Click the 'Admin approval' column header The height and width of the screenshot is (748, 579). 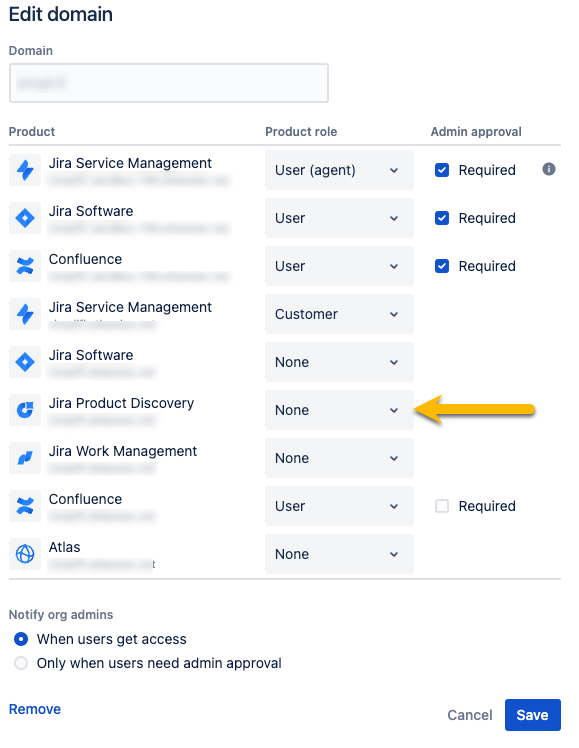coord(476,132)
